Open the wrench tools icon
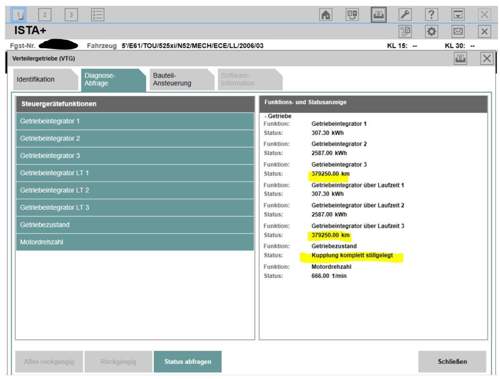 click(x=405, y=15)
